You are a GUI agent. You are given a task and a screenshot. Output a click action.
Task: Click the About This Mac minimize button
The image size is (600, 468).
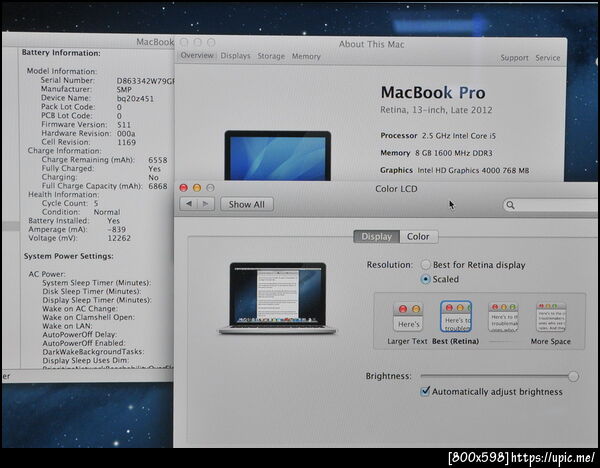tap(197, 42)
